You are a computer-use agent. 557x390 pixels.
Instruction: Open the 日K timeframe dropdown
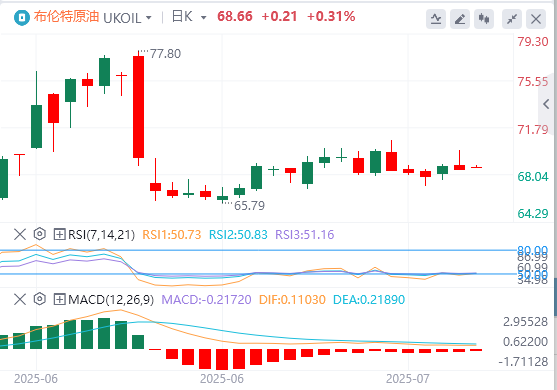click(189, 17)
